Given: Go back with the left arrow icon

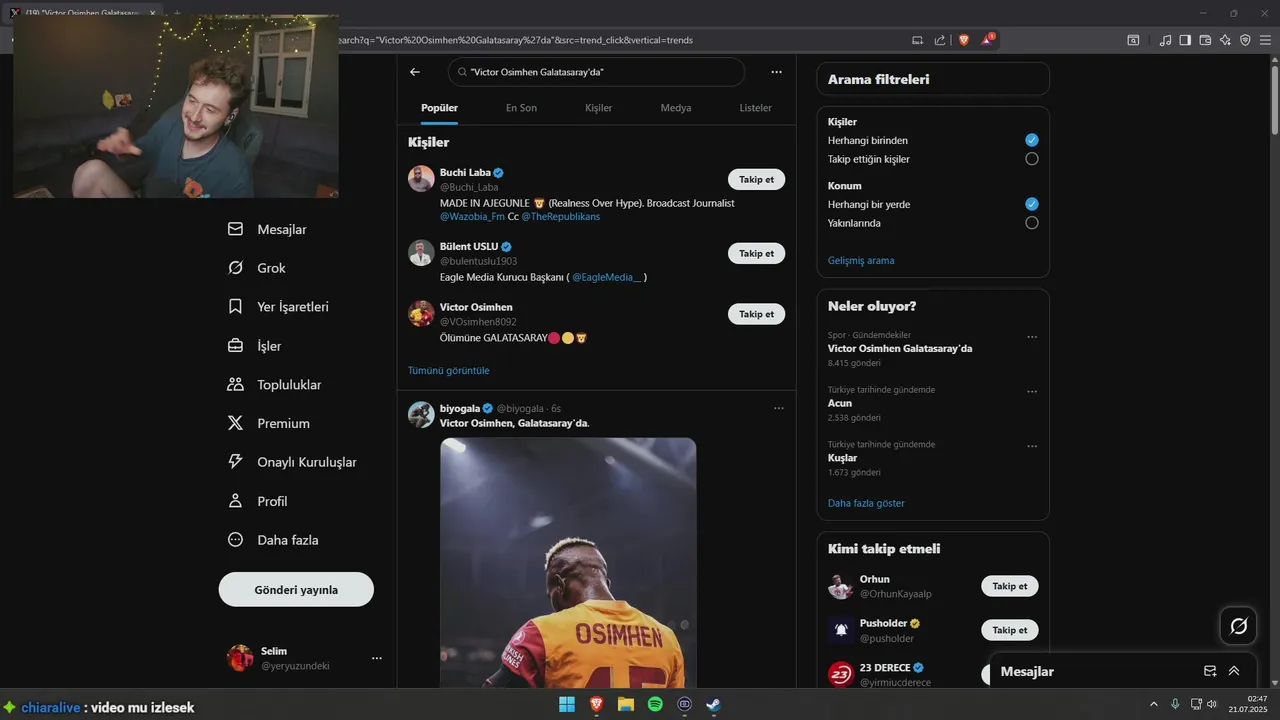Looking at the screenshot, I should [x=415, y=72].
